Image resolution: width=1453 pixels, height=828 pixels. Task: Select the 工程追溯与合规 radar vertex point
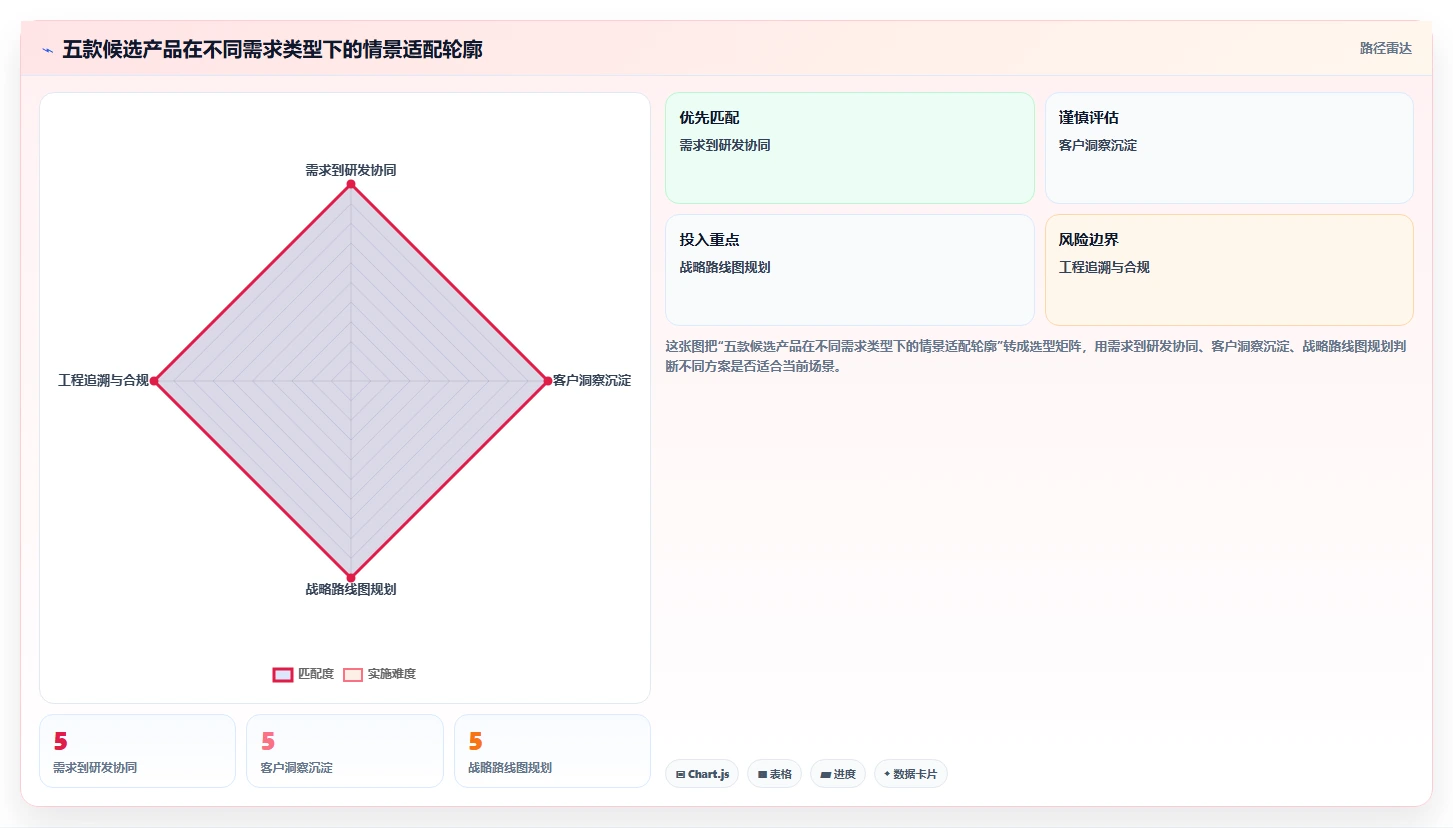[x=154, y=381]
